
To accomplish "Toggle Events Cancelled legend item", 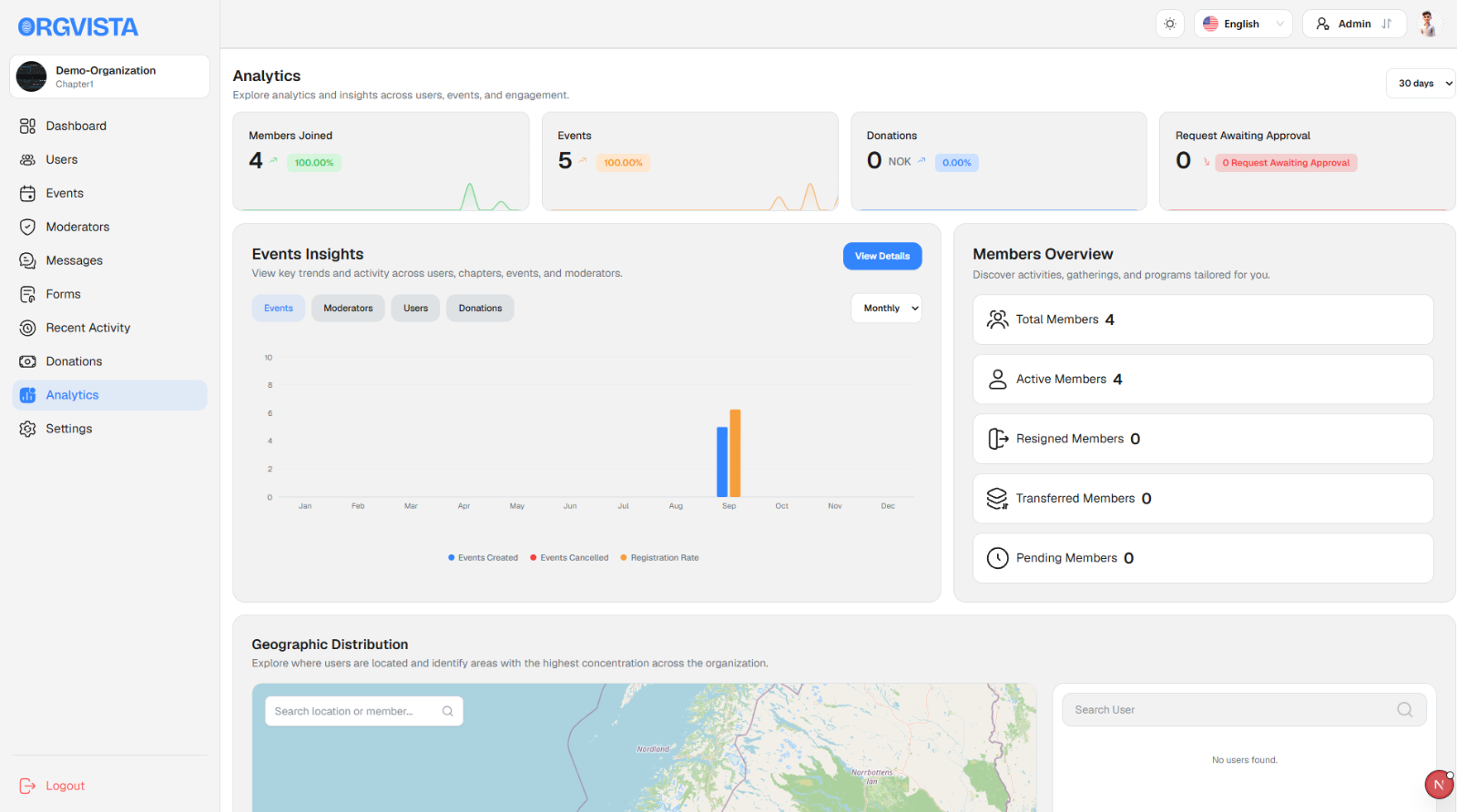I will coord(569,558).
